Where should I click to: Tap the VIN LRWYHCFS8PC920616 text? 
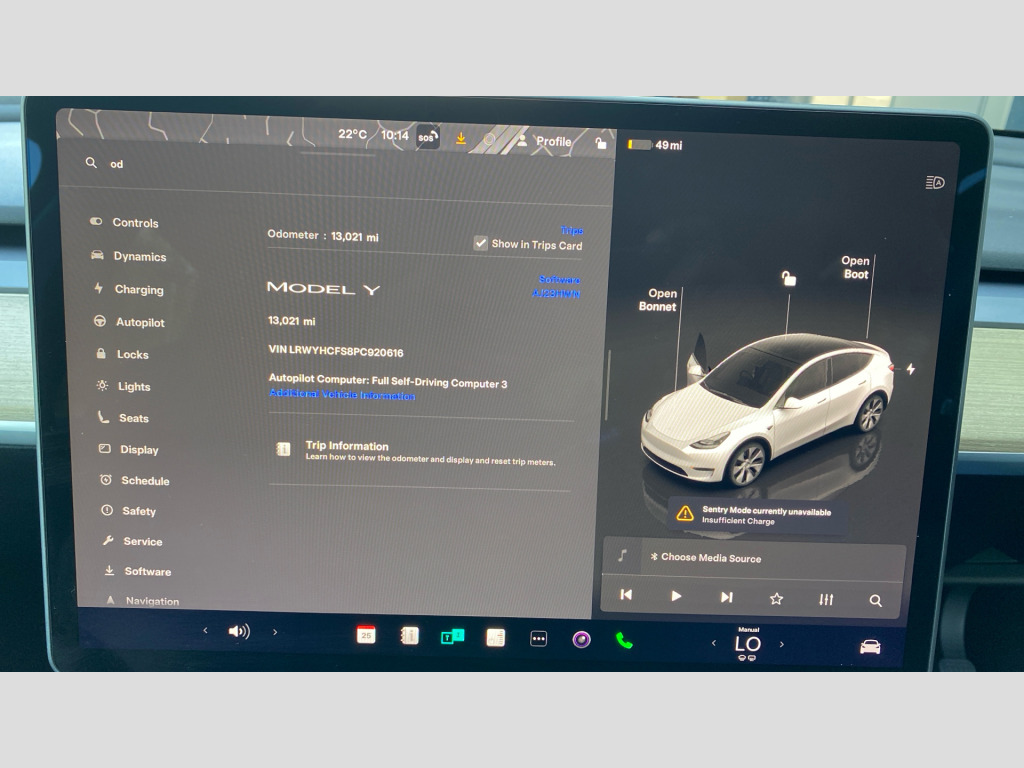336,351
